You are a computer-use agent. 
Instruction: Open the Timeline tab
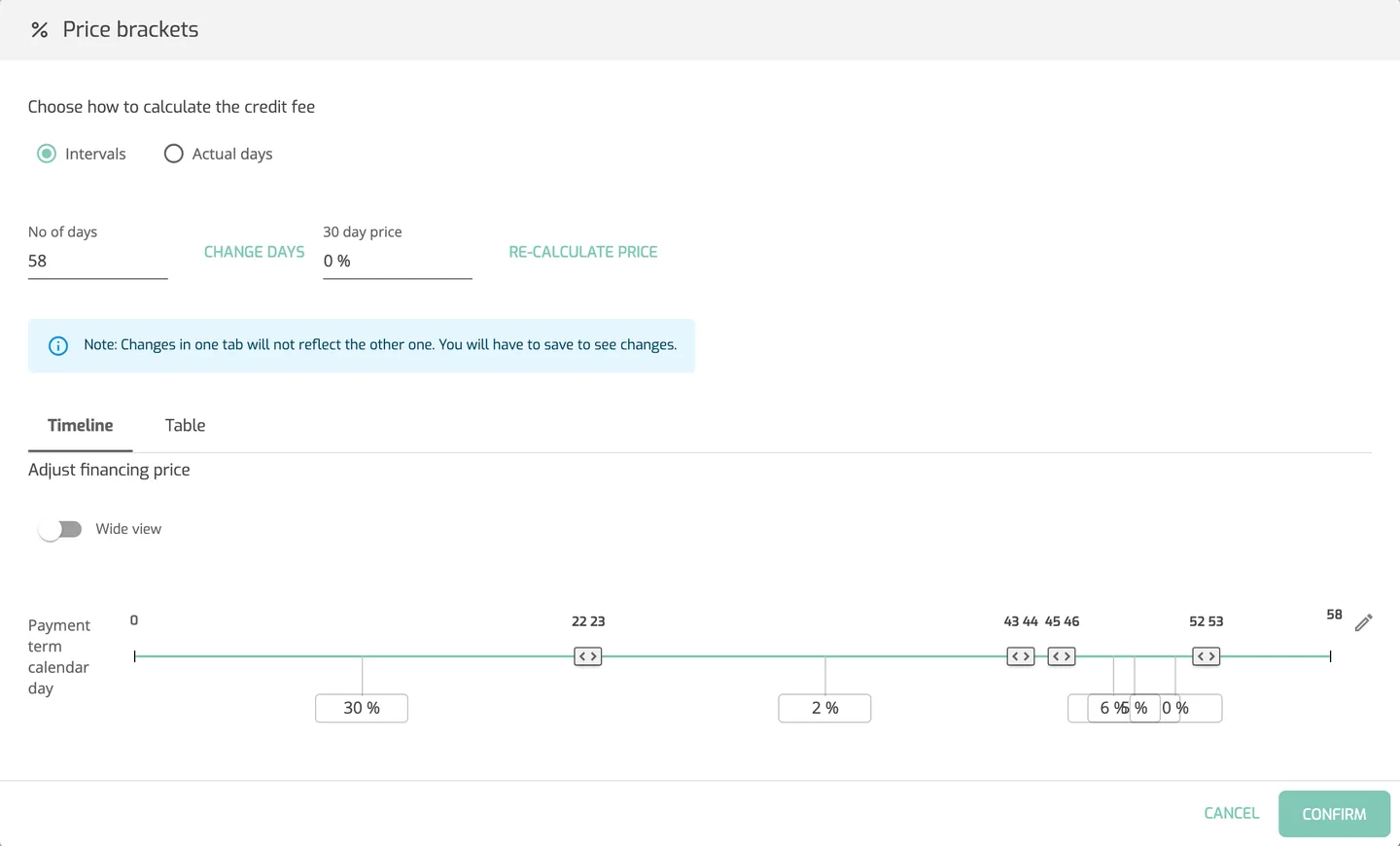(x=81, y=426)
